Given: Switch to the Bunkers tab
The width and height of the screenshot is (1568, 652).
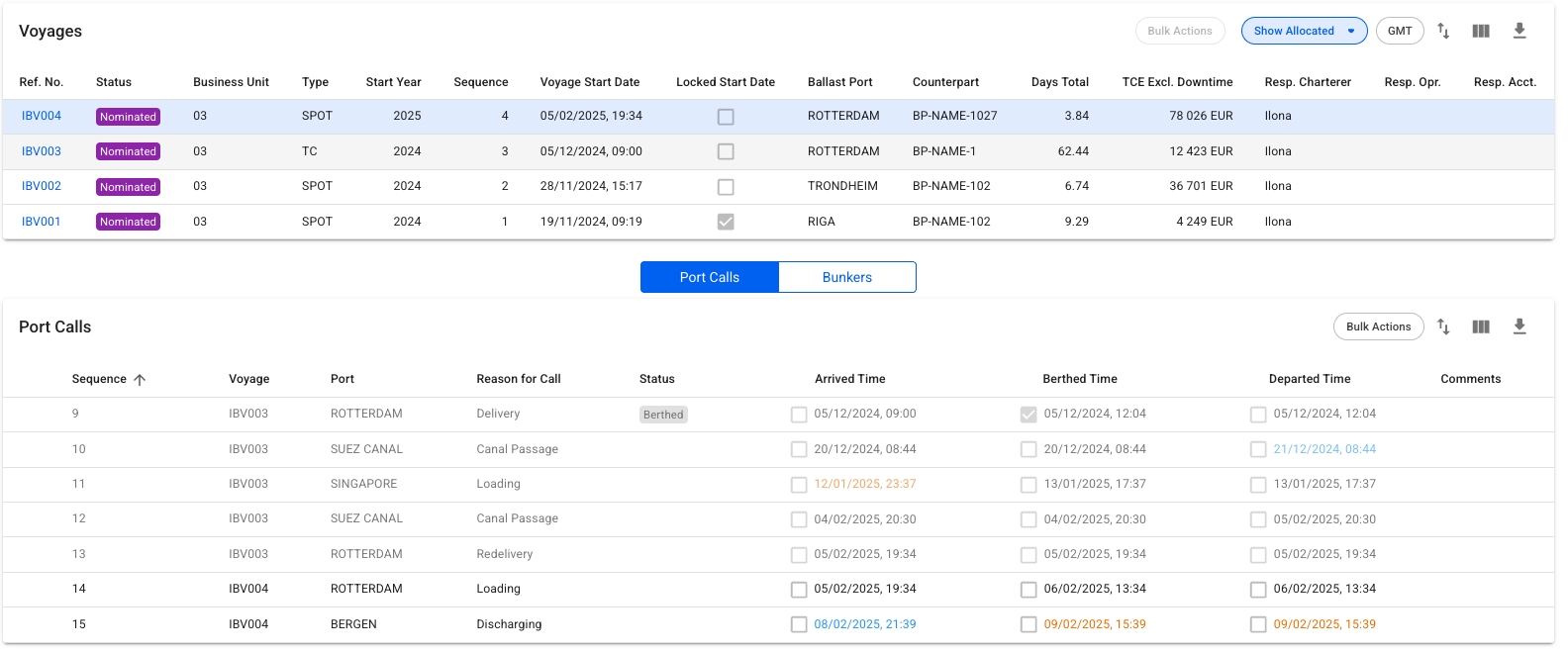Looking at the screenshot, I should tap(846, 278).
